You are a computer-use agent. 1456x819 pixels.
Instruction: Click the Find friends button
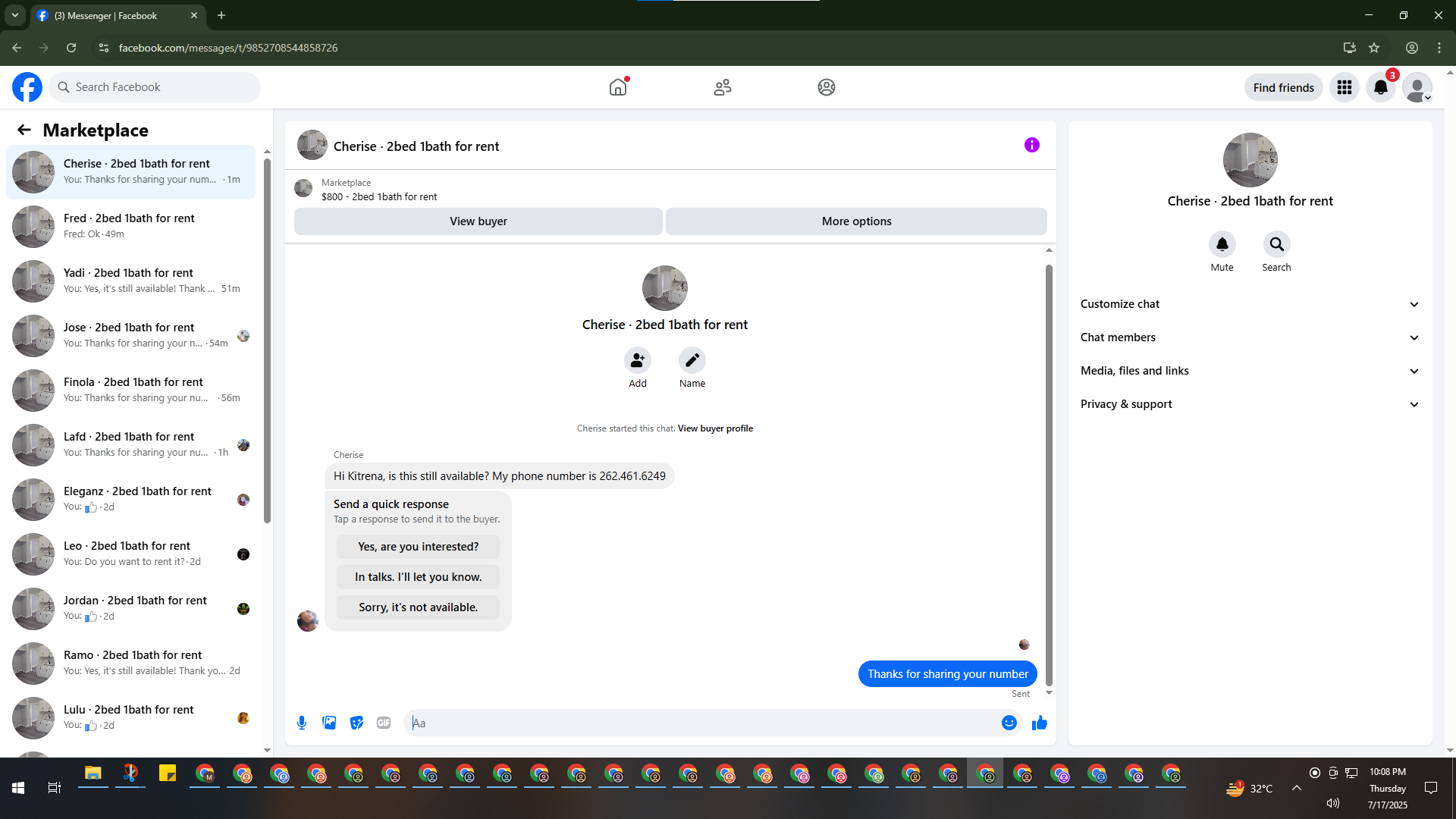[x=1283, y=87]
